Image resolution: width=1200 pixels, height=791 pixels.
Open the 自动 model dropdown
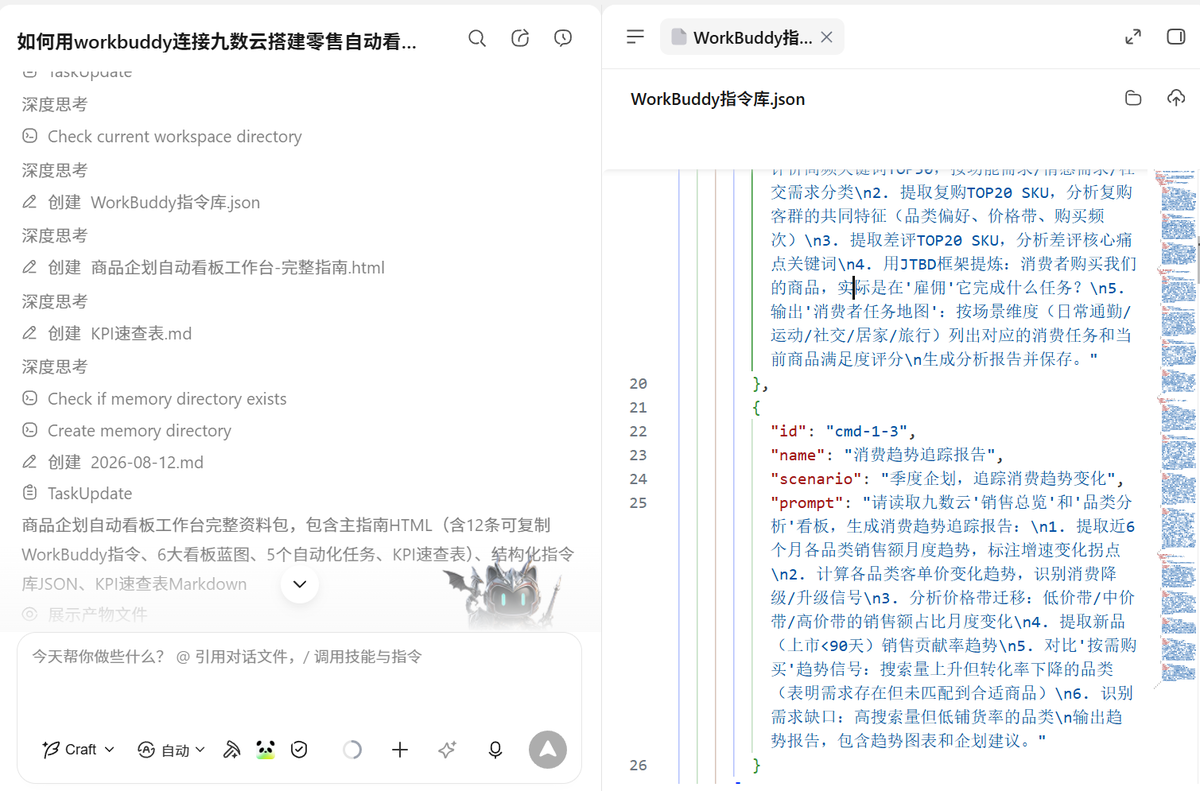click(x=171, y=749)
